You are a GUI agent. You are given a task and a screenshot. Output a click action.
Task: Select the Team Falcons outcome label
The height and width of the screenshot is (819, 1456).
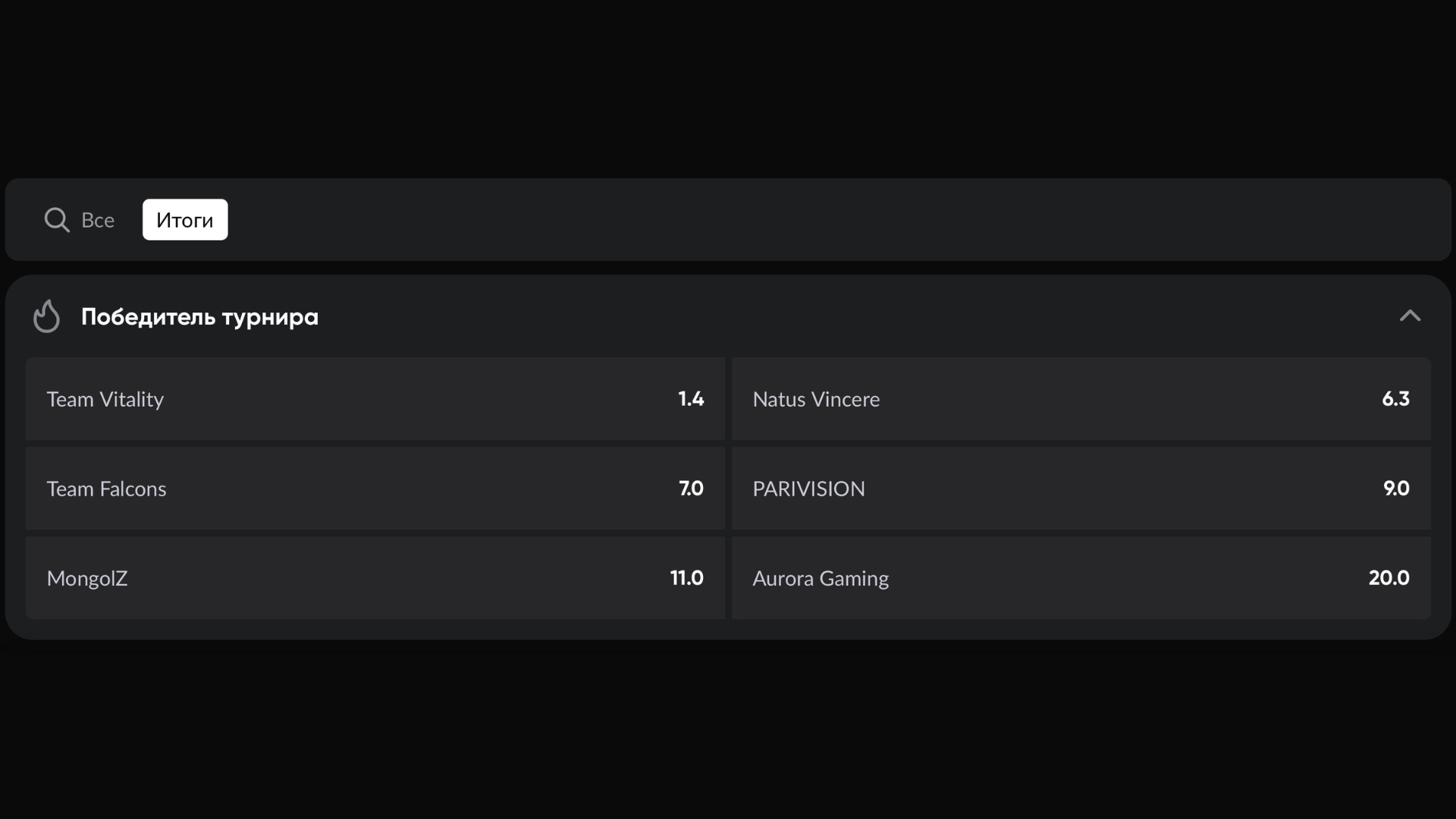pos(106,489)
